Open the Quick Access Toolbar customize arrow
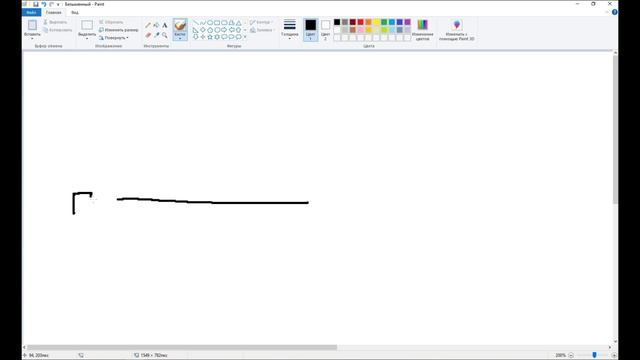The width and height of the screenshot is (640, 360). pyautogui.click(x=58, y=4)
